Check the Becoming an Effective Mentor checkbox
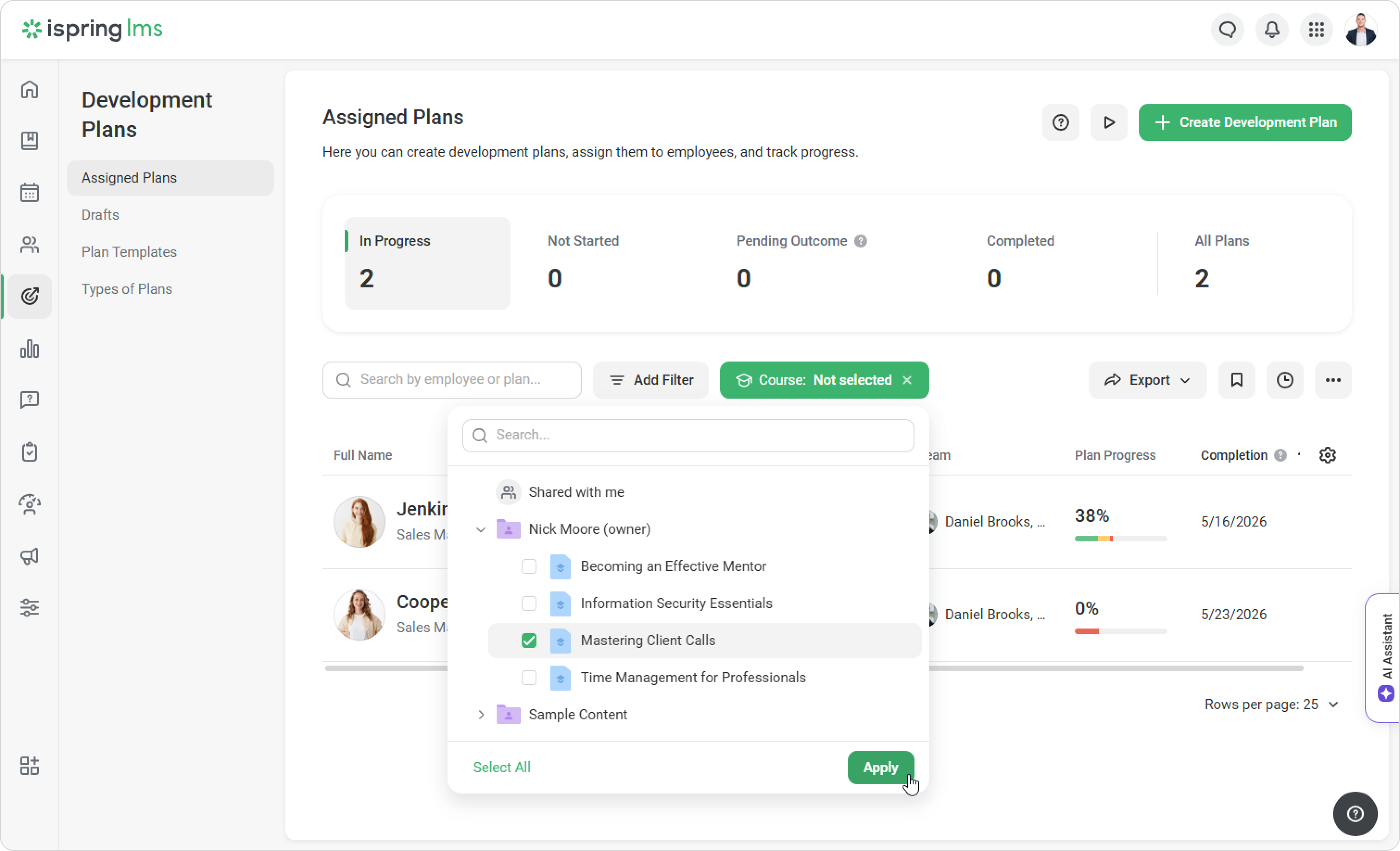 tap(529, 566)
